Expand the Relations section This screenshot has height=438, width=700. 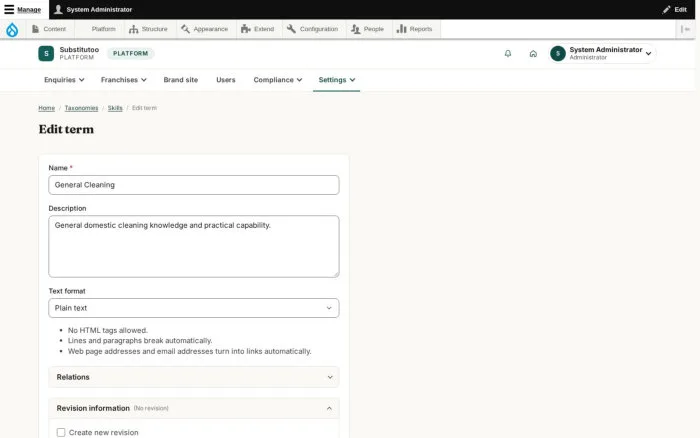(194, 377)
